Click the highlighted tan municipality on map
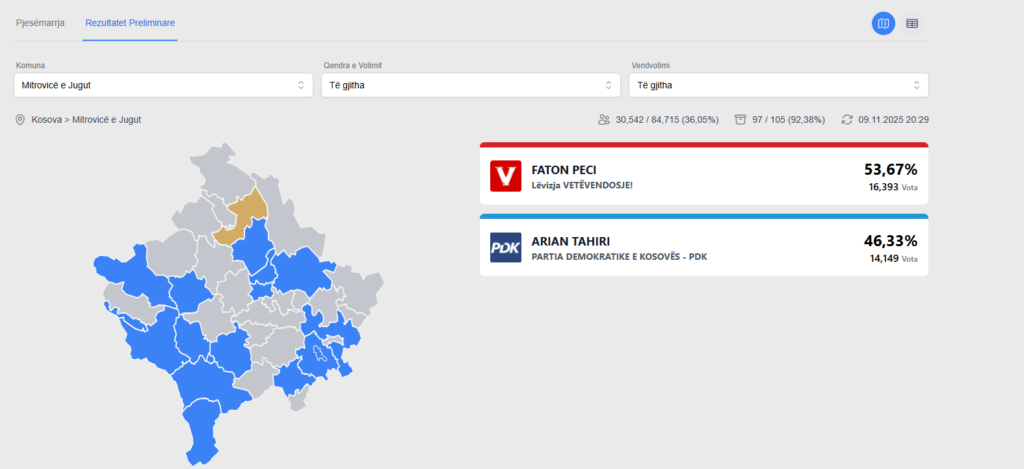This screenshot has width=1024, height=469. click(247, 213)
